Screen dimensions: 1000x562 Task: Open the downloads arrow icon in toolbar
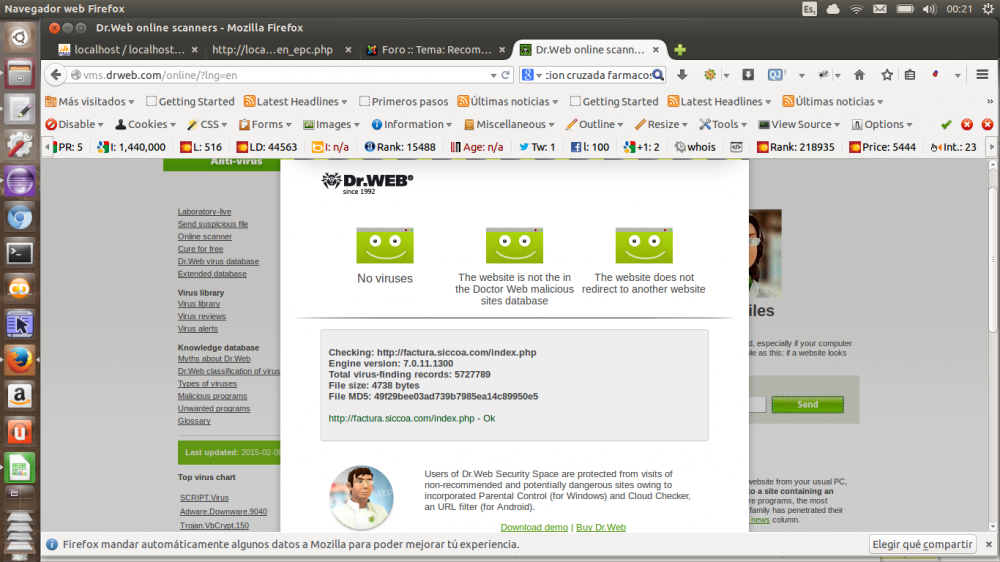point(682,75)
